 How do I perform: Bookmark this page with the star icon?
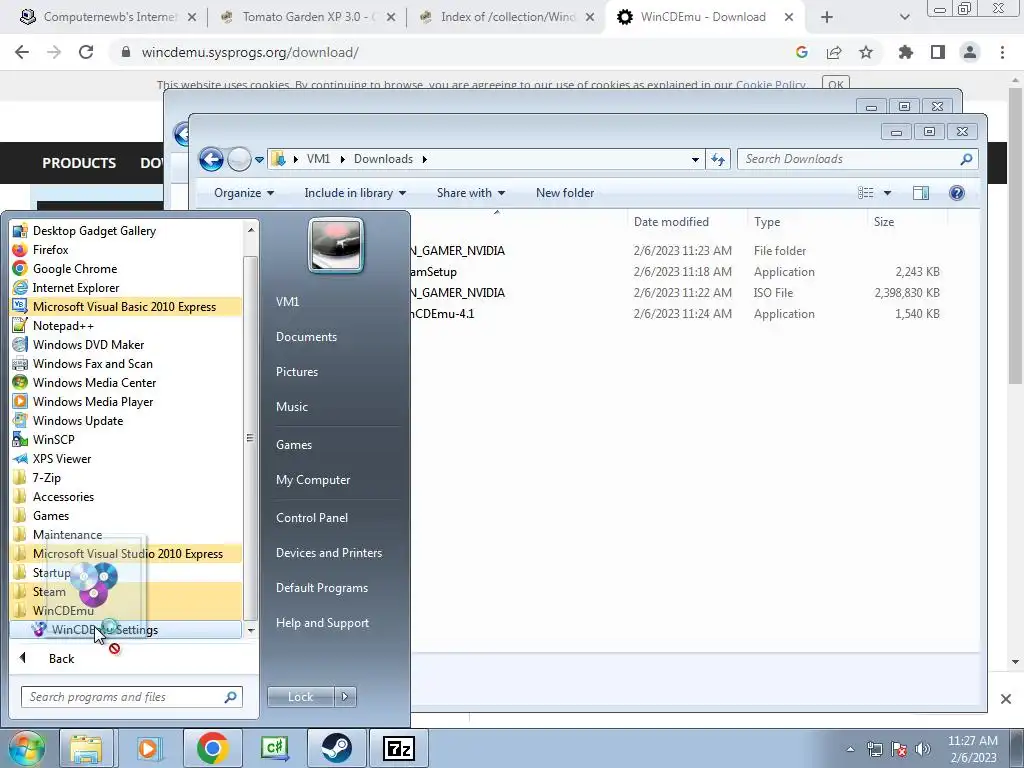tap(866, 52)
